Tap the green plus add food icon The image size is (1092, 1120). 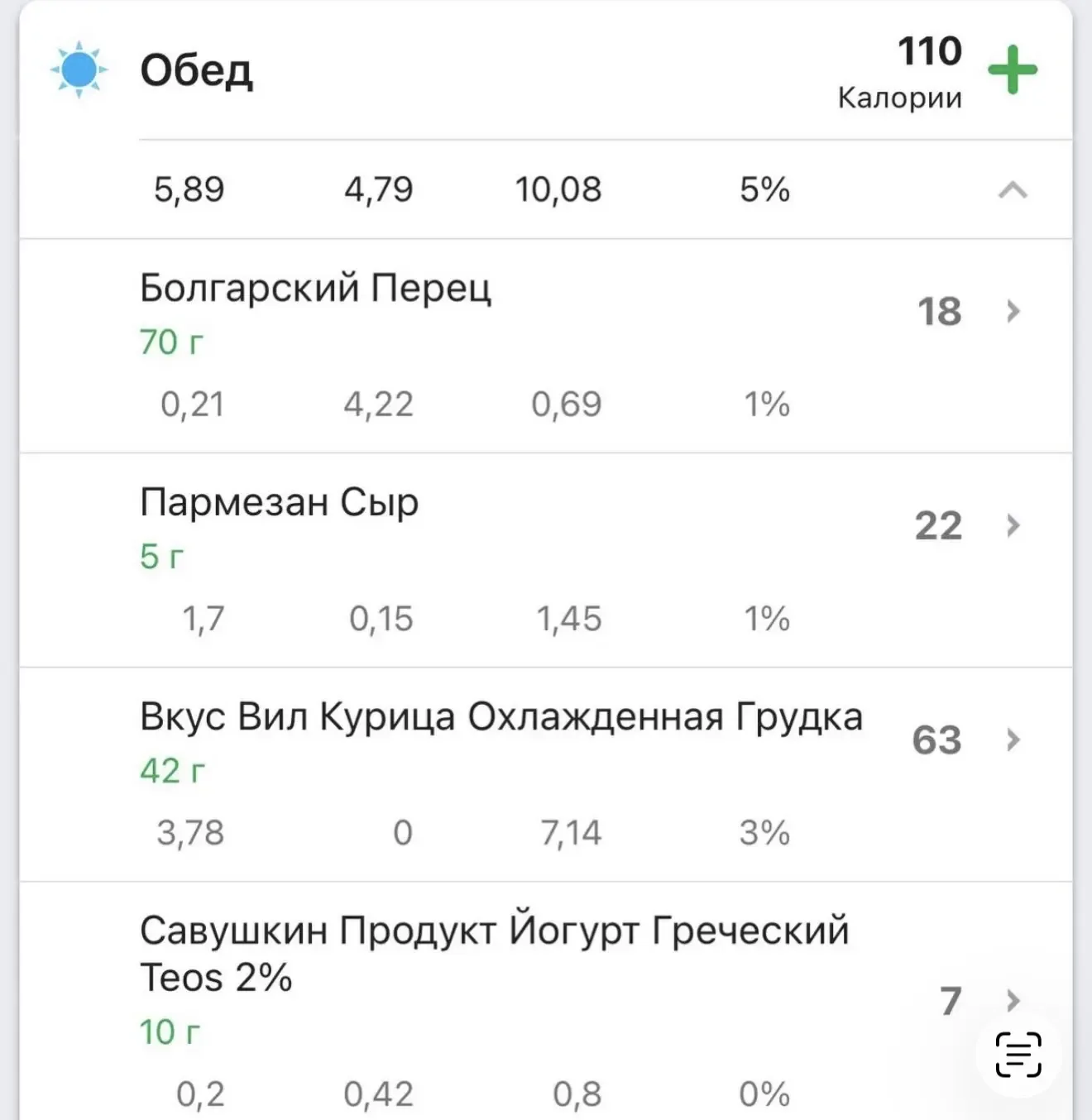click(x=1013, y=70)
